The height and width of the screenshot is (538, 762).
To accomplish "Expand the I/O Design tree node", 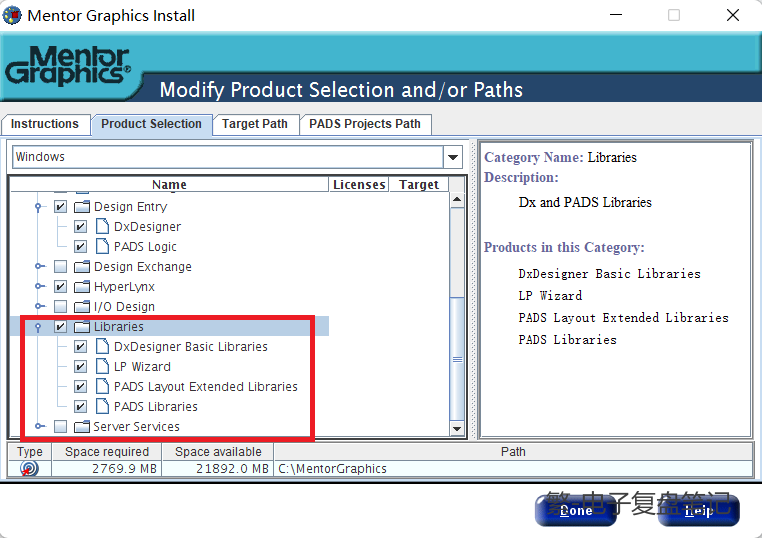I will point(40,307).
